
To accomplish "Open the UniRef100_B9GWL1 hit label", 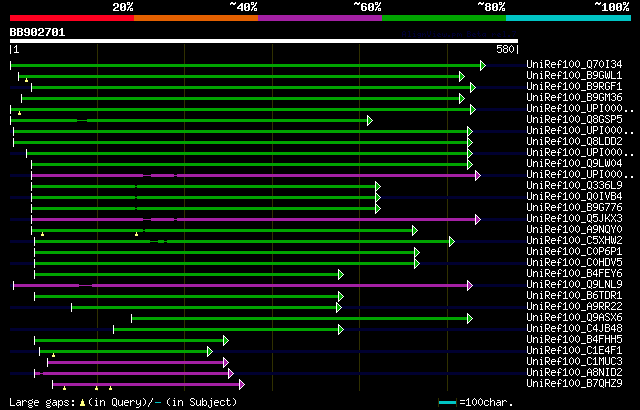I will click(x=574, y=75).
